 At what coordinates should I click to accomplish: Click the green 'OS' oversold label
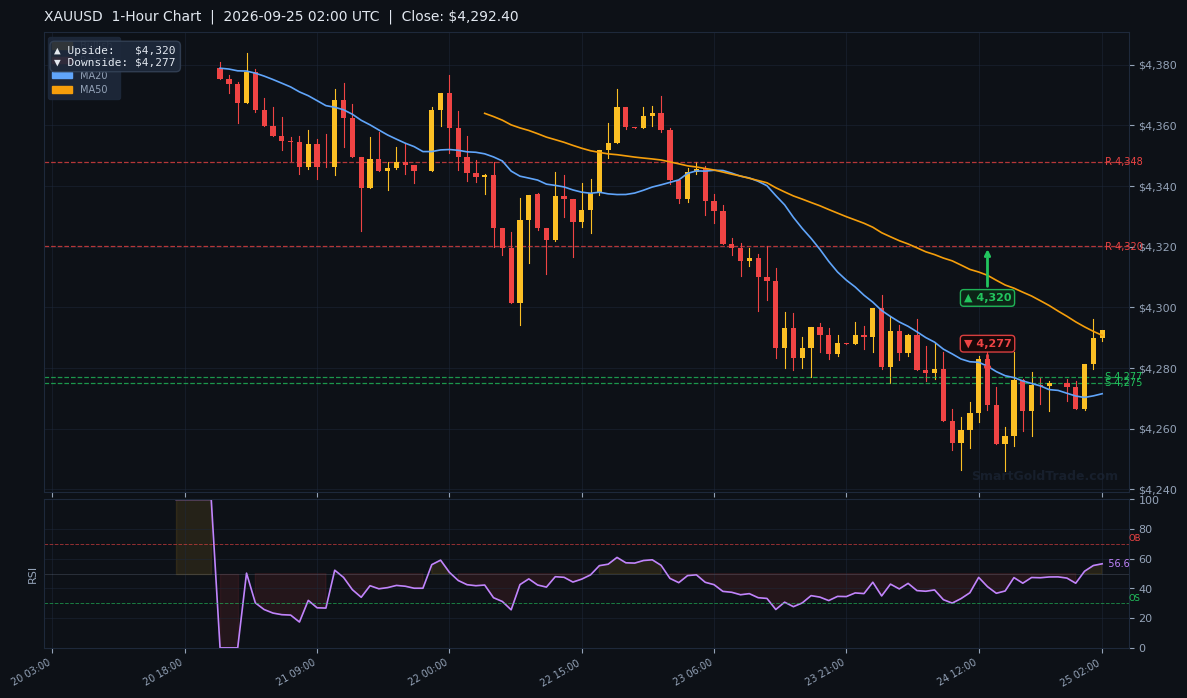pos(1134,598)
